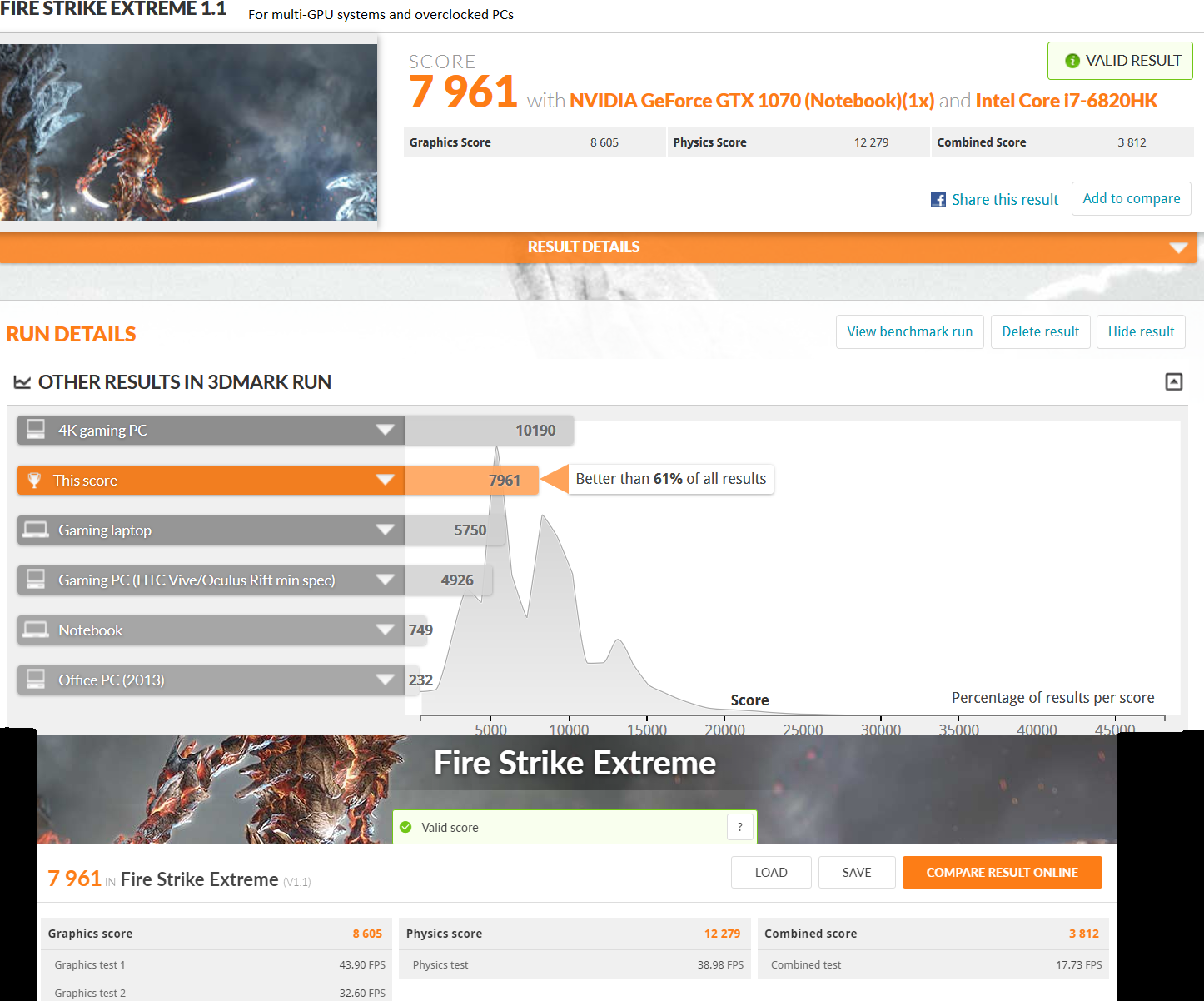Click the Facebook share icon
The image size is (1204, 1001).
point(938,199)
